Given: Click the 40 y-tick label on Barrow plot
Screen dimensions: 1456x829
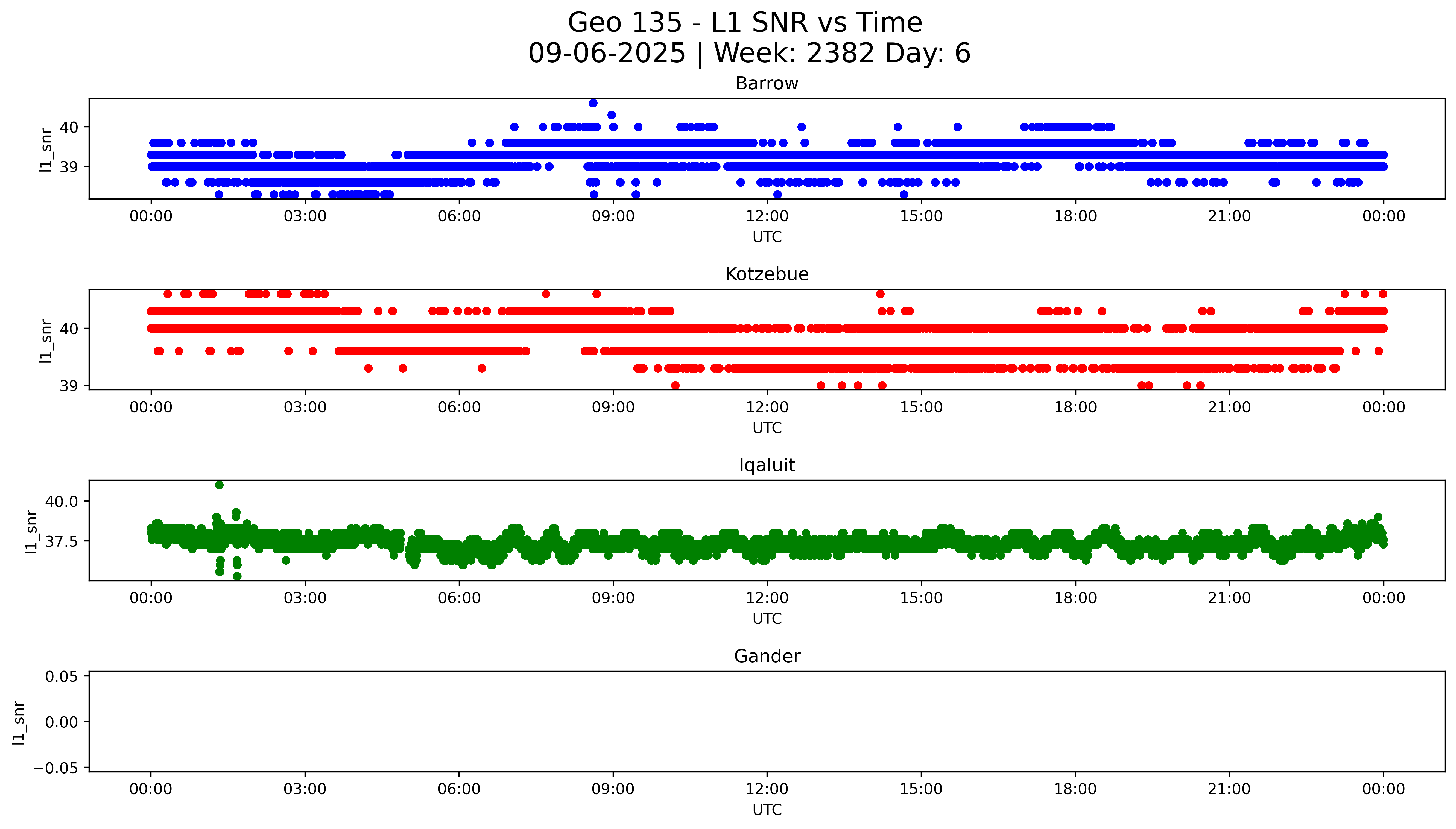Looking at the screenshot, I should [69, 128].
